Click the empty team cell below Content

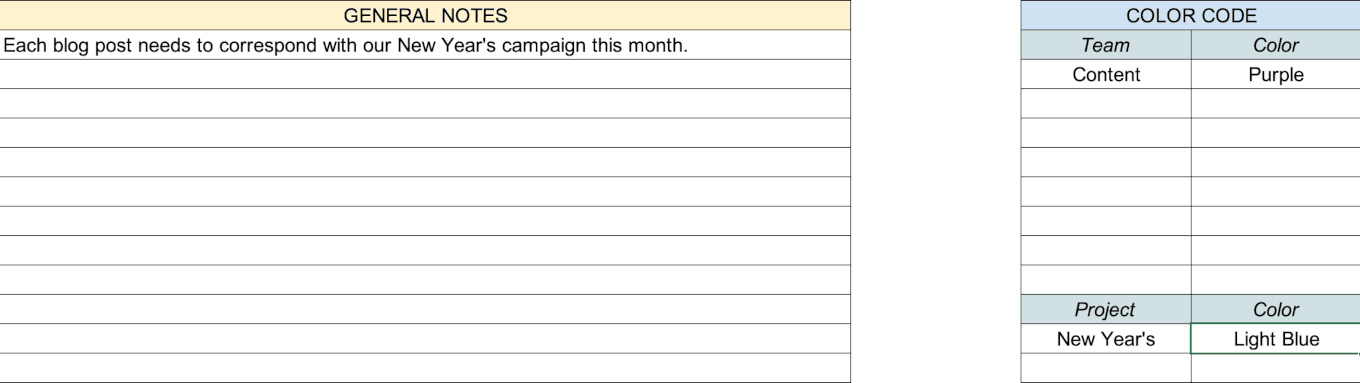[x=1106, y=104]
